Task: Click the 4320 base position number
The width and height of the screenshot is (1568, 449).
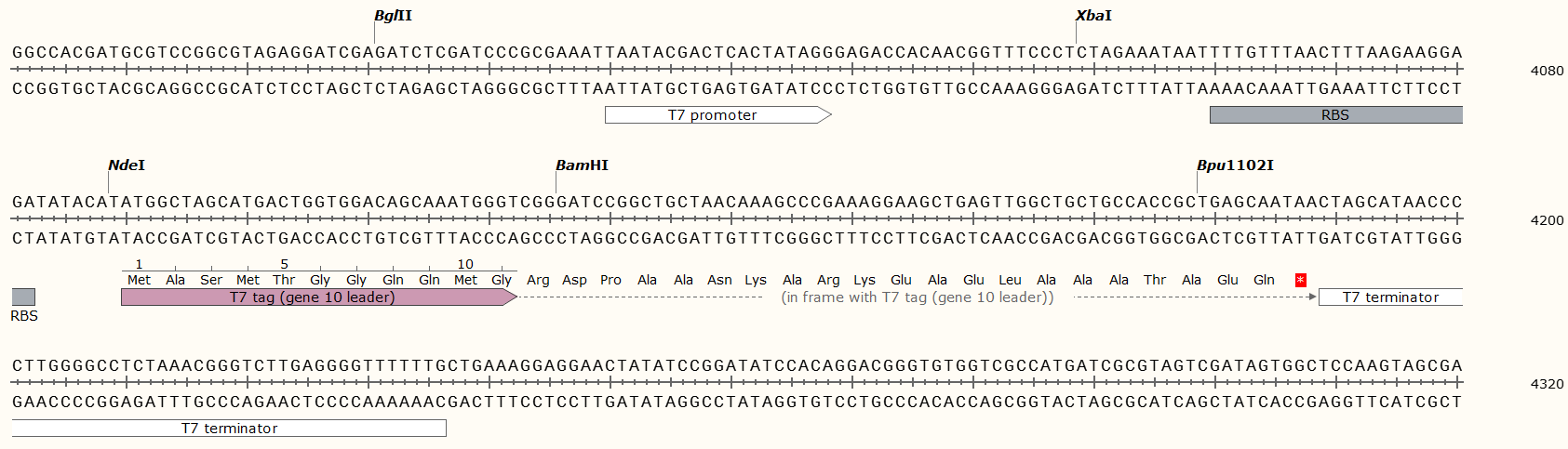Action: pyautogui.click(x=1547, y=384)
